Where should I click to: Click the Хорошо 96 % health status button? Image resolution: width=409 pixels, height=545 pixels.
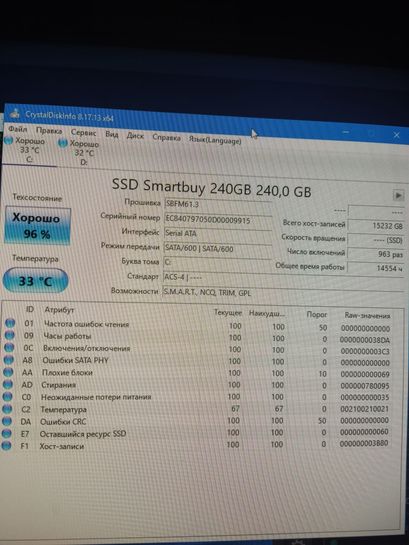pos(37,226)
